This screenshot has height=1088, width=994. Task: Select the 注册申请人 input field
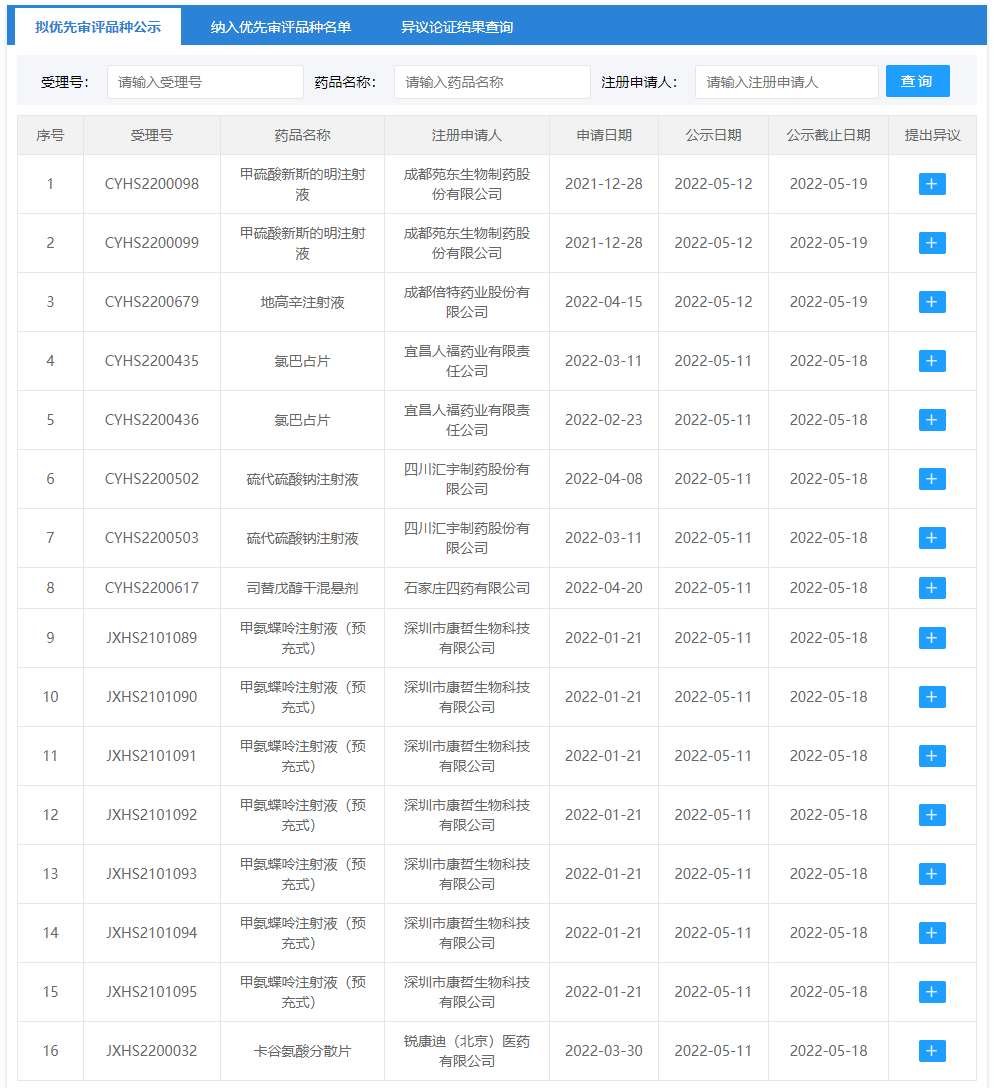[x=786, y=82]
